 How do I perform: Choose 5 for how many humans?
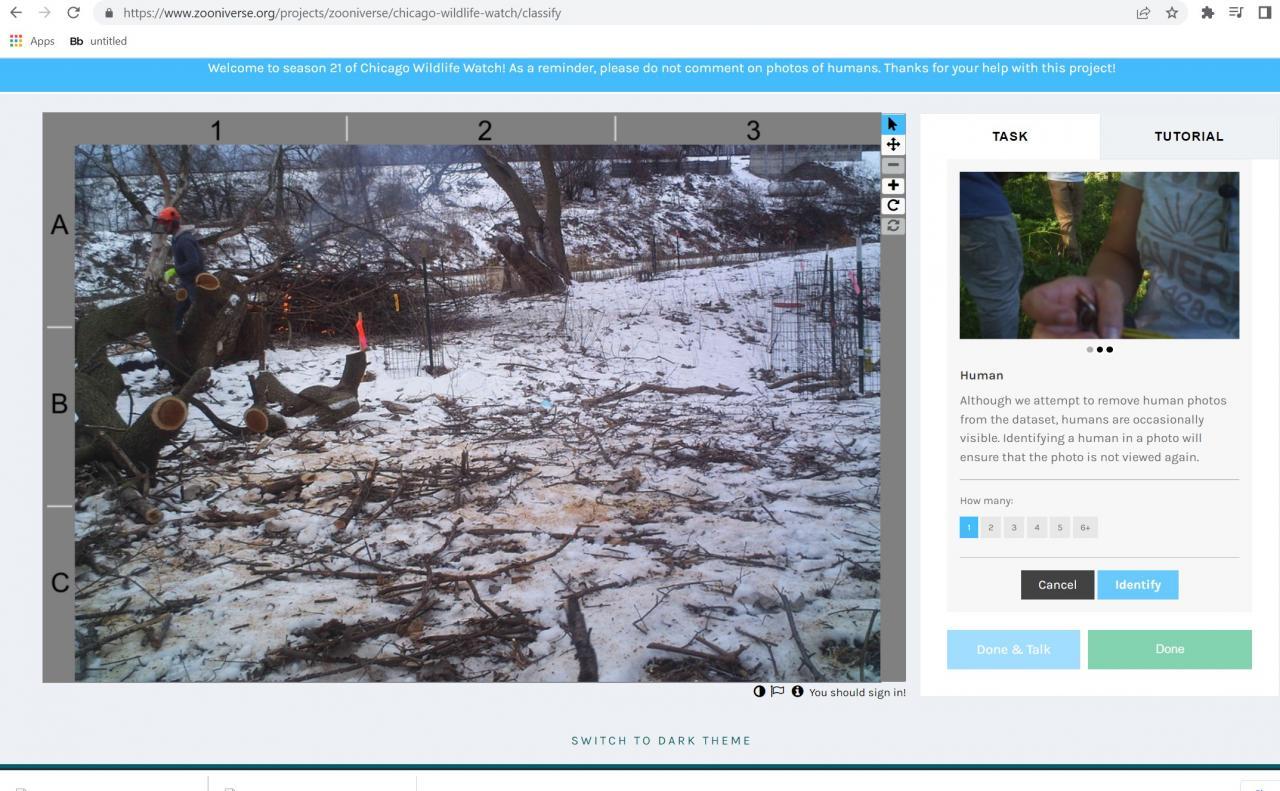point(1059,527)
